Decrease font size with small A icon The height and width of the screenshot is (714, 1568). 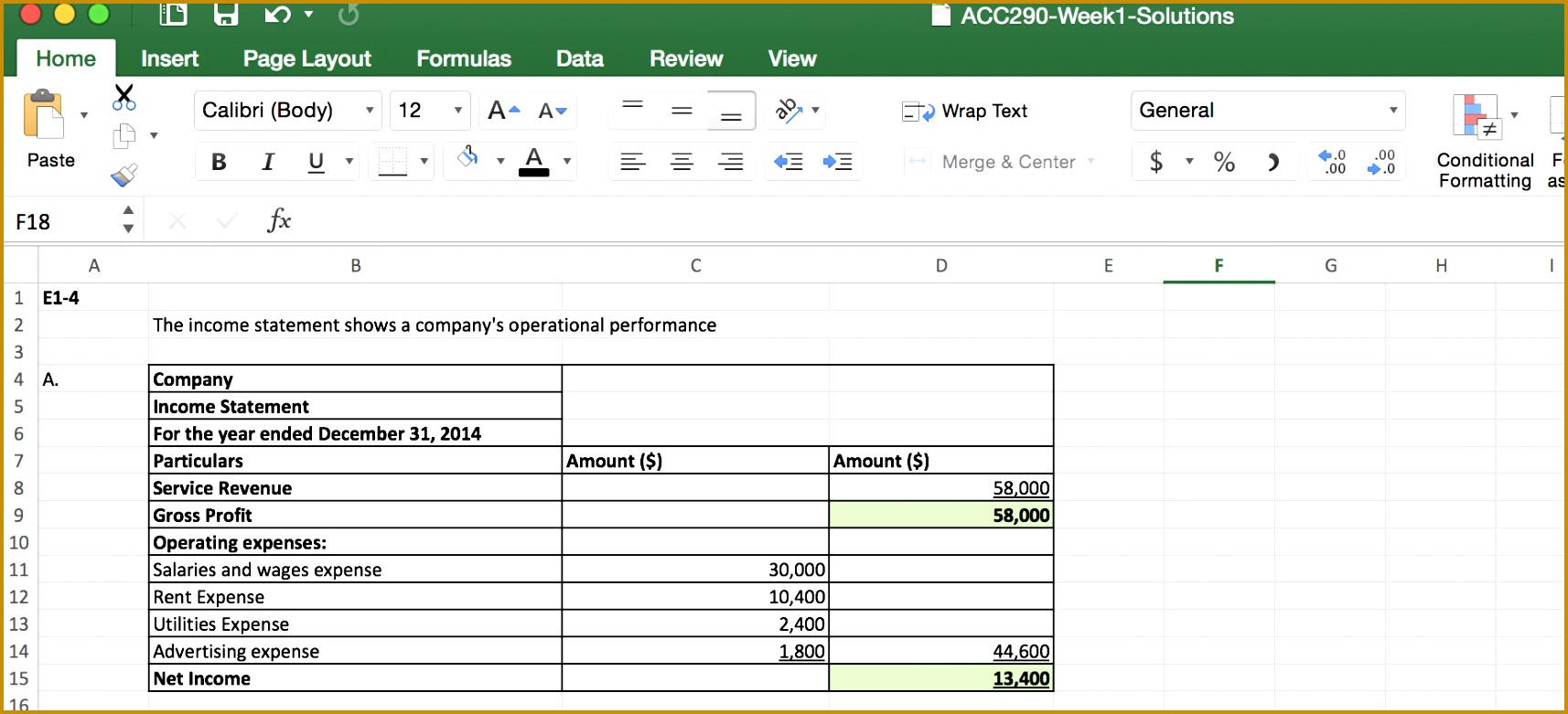(x=553, y=111)
